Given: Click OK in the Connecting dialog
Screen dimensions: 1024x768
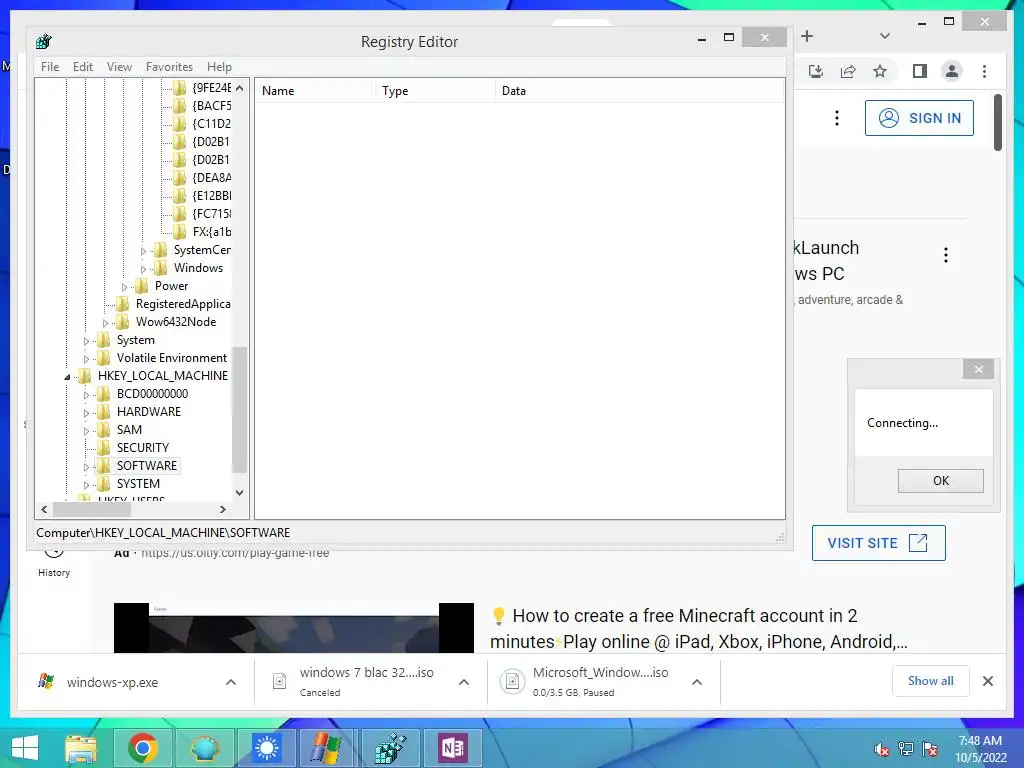Looking at the screenshot, I should click(x=940, y=481).
